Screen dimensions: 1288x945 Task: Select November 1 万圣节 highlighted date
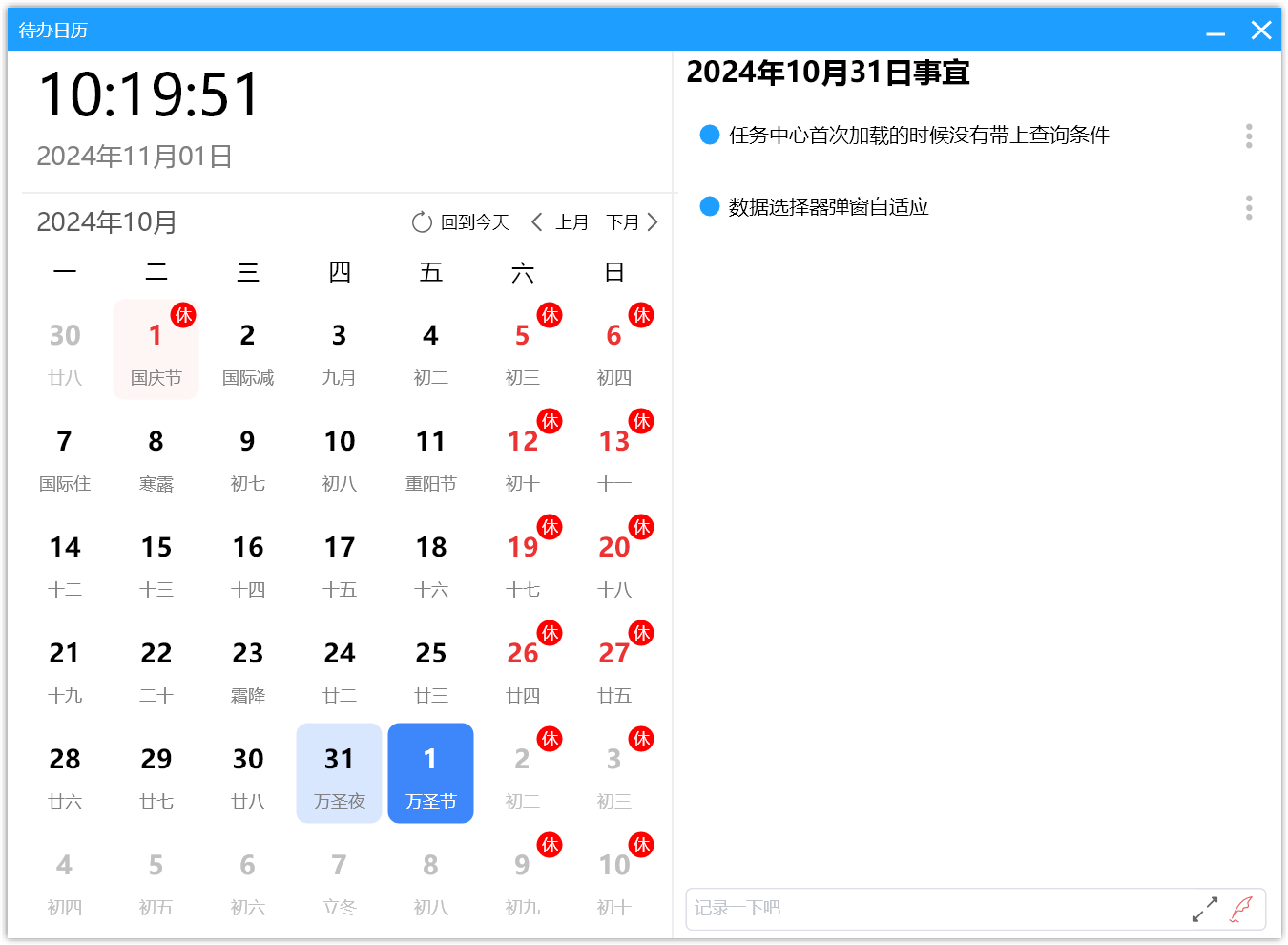pos(431,773)
